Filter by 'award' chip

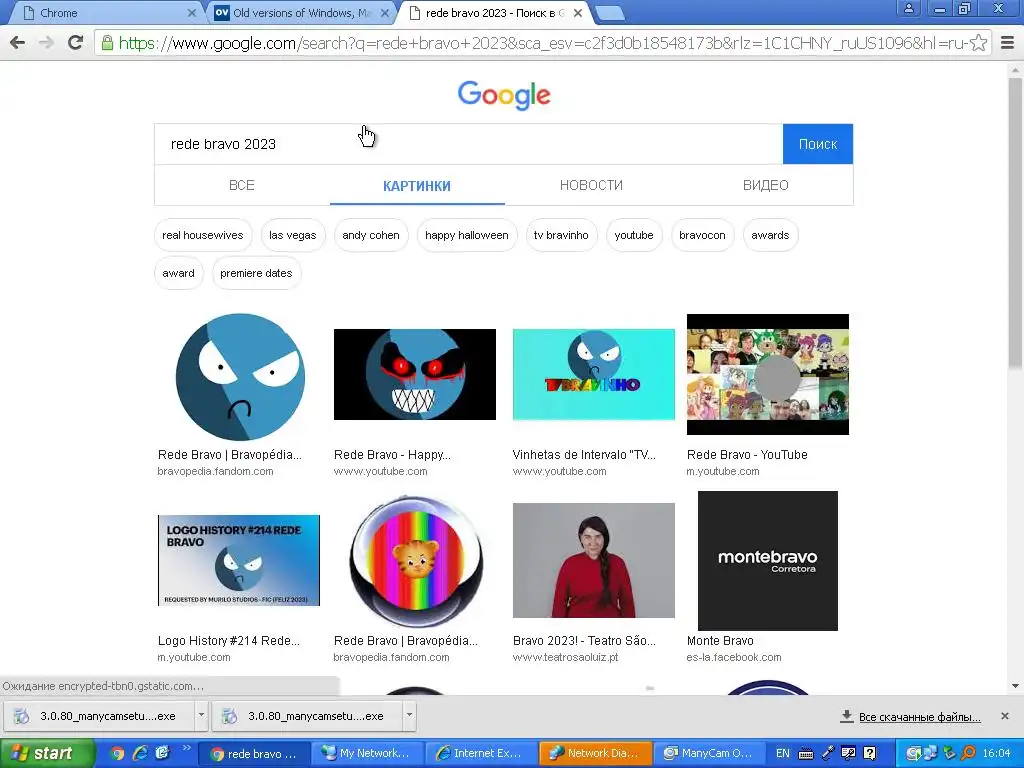coord(178,273)
